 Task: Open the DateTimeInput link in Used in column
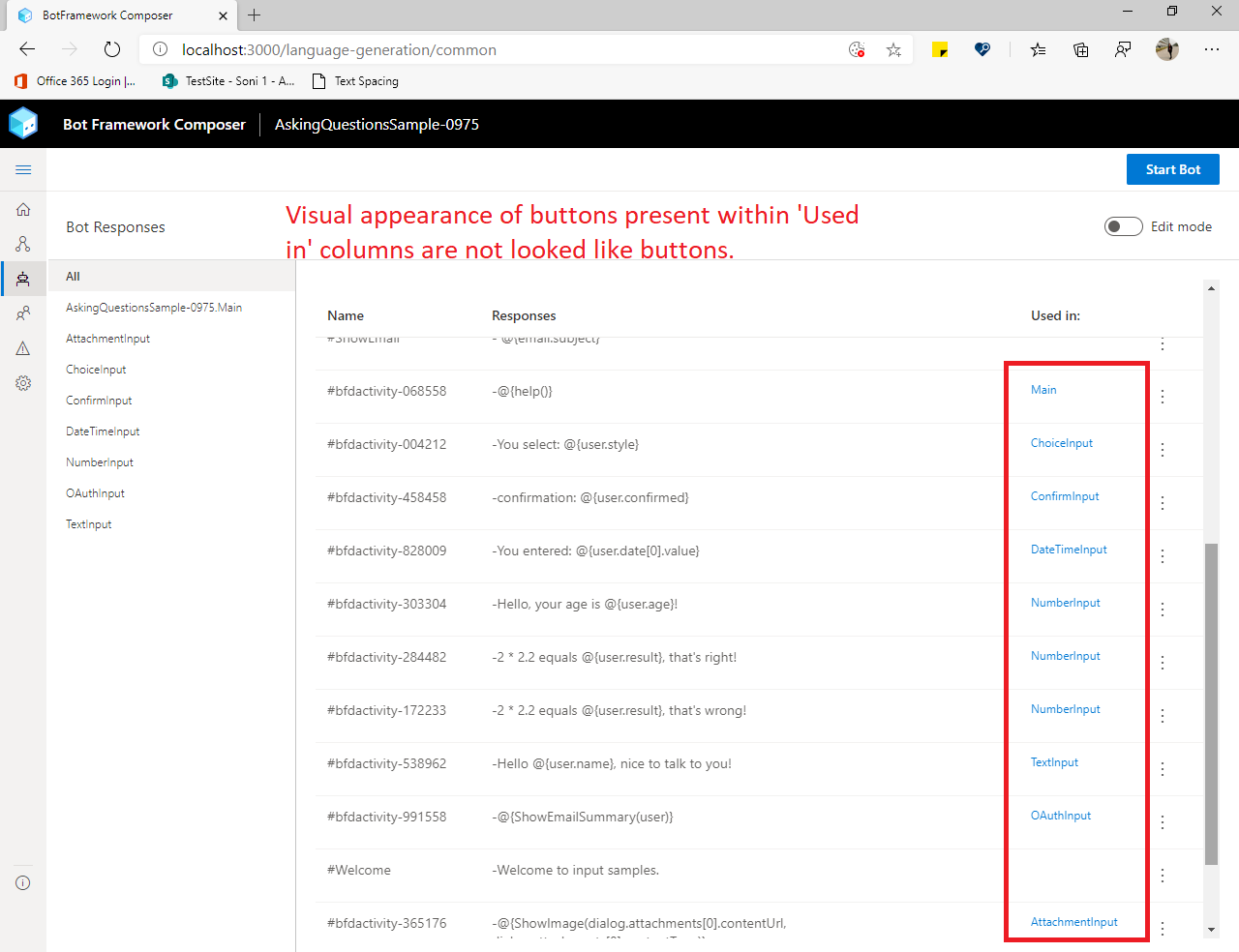1069,550
